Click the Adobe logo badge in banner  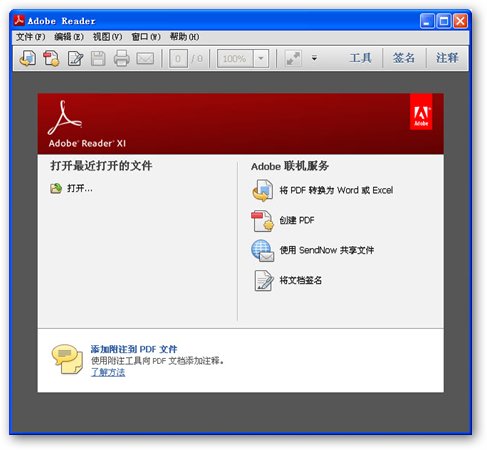tap(421, 112)
